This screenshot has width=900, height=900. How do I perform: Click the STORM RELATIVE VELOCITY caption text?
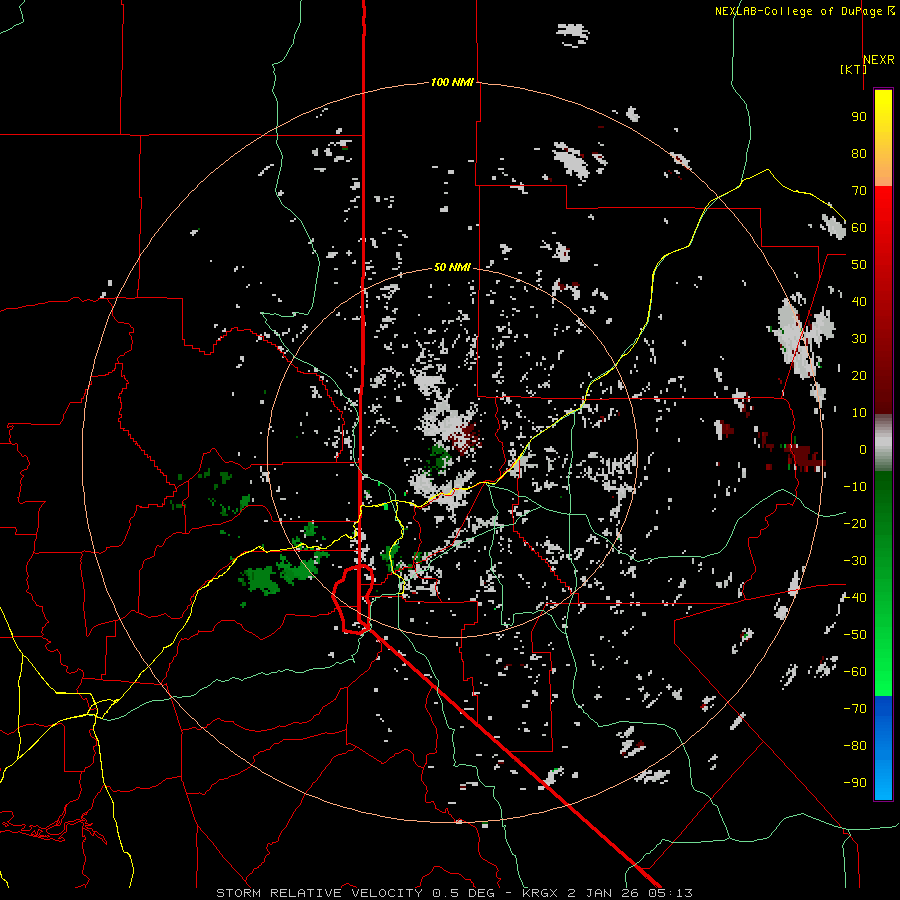[x=319, y=893]
